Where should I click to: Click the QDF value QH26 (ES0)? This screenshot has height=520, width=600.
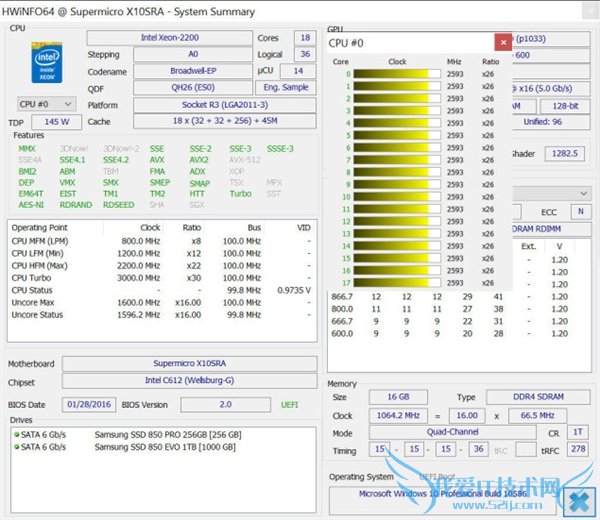(x=193, y=88)
